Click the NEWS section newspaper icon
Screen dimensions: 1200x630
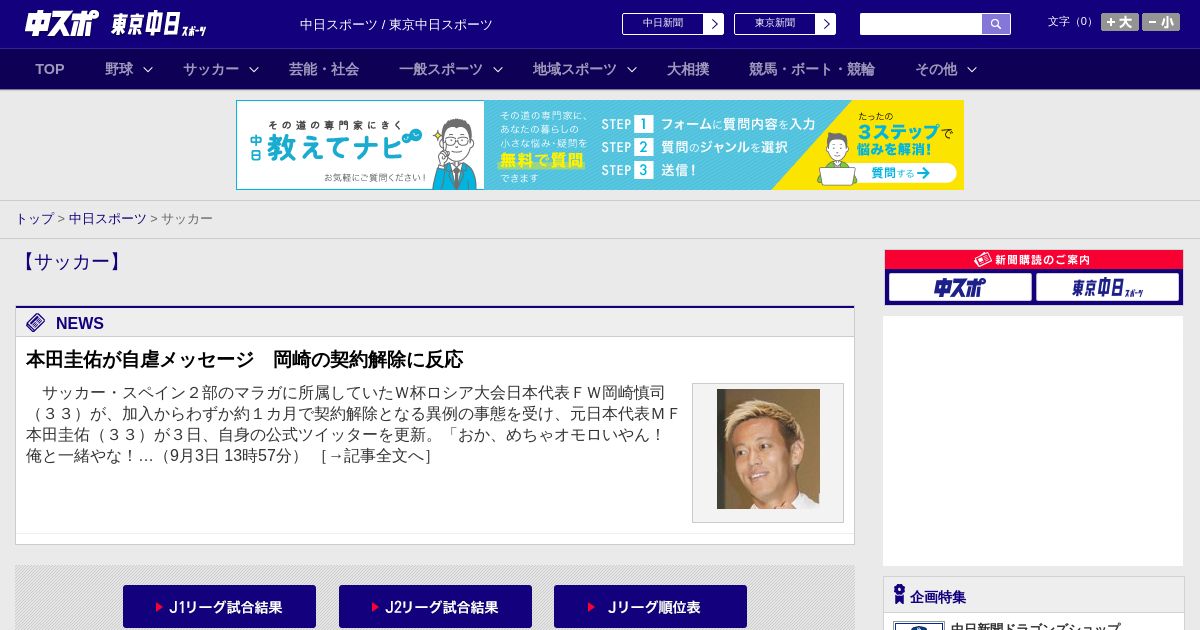click(x=36, y=322)
